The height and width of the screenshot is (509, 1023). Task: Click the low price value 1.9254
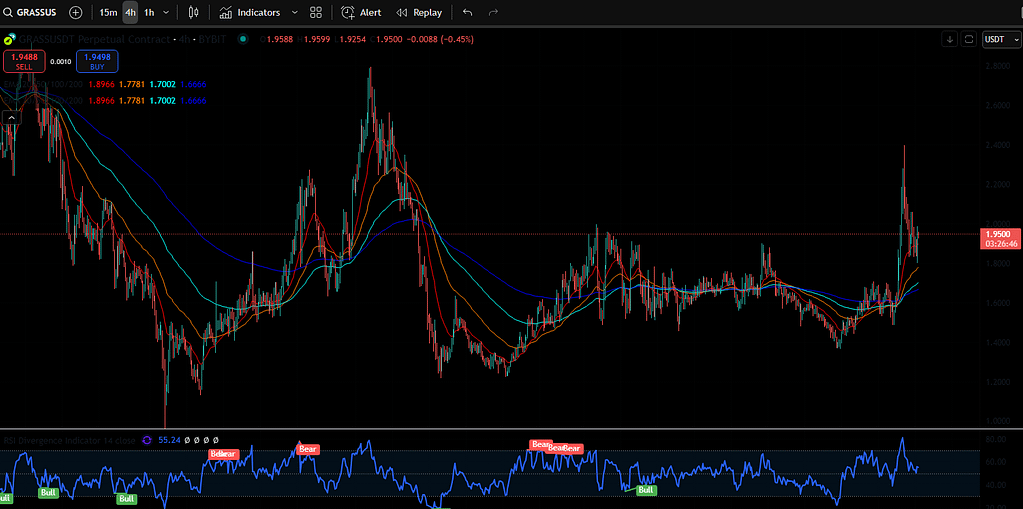coord(353,39)
